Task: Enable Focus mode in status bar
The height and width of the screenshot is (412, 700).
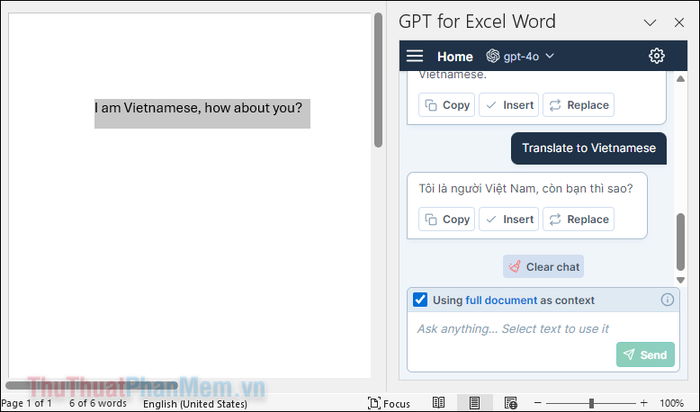Action: 389,404
